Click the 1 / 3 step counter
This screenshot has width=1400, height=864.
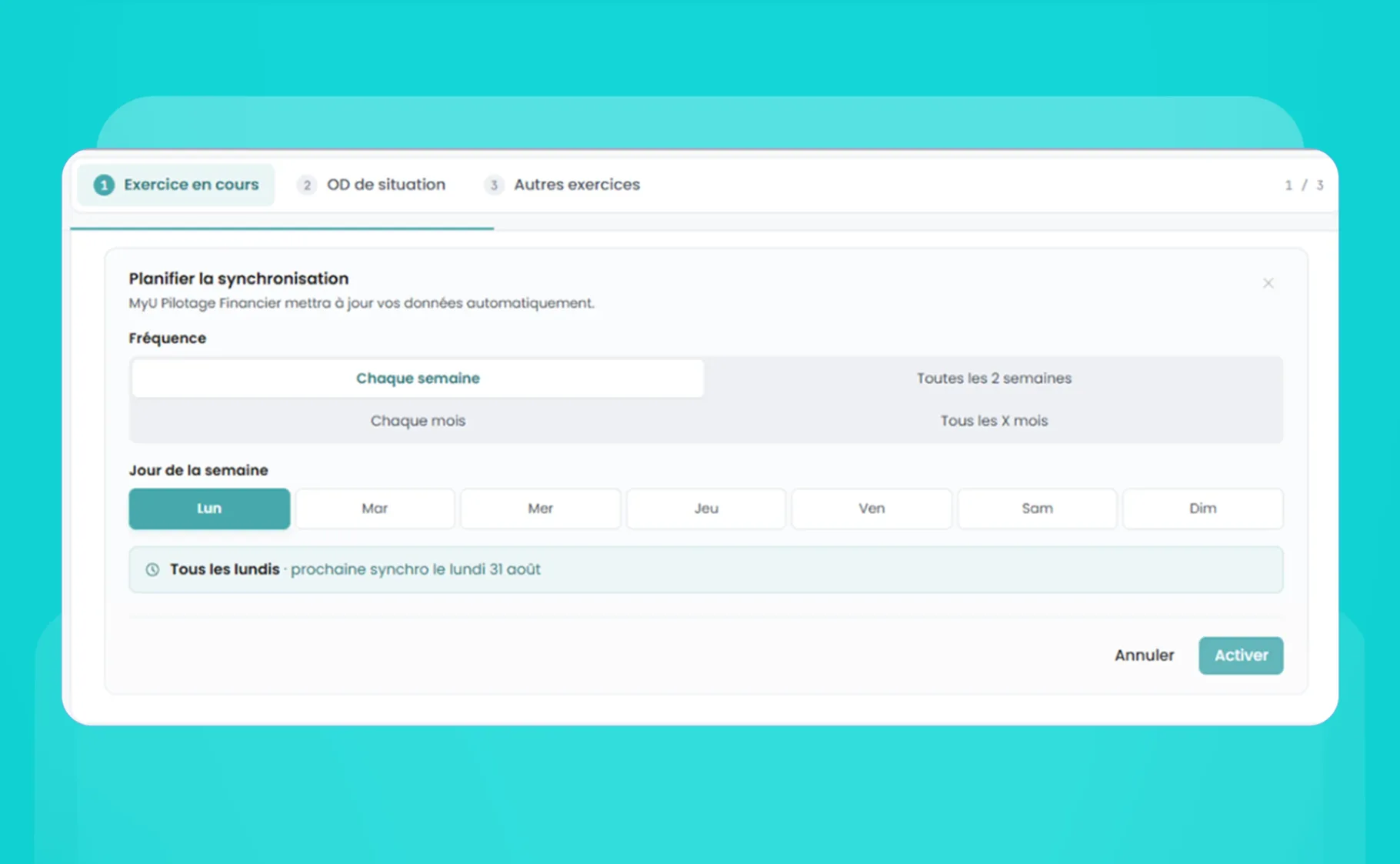pos(1304,185)
